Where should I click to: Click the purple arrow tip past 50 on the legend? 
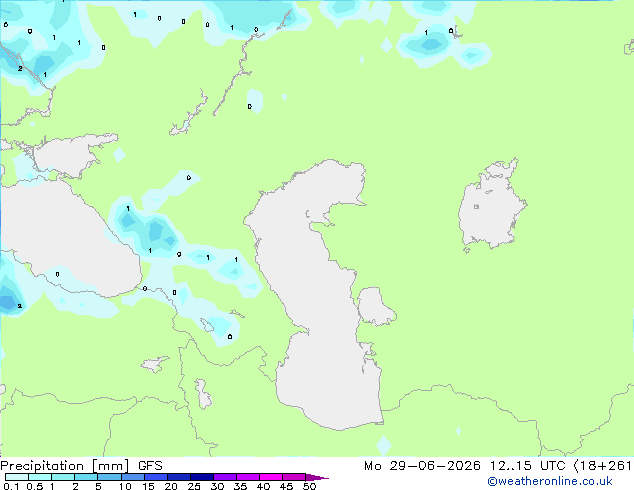(x=317, y=477)
